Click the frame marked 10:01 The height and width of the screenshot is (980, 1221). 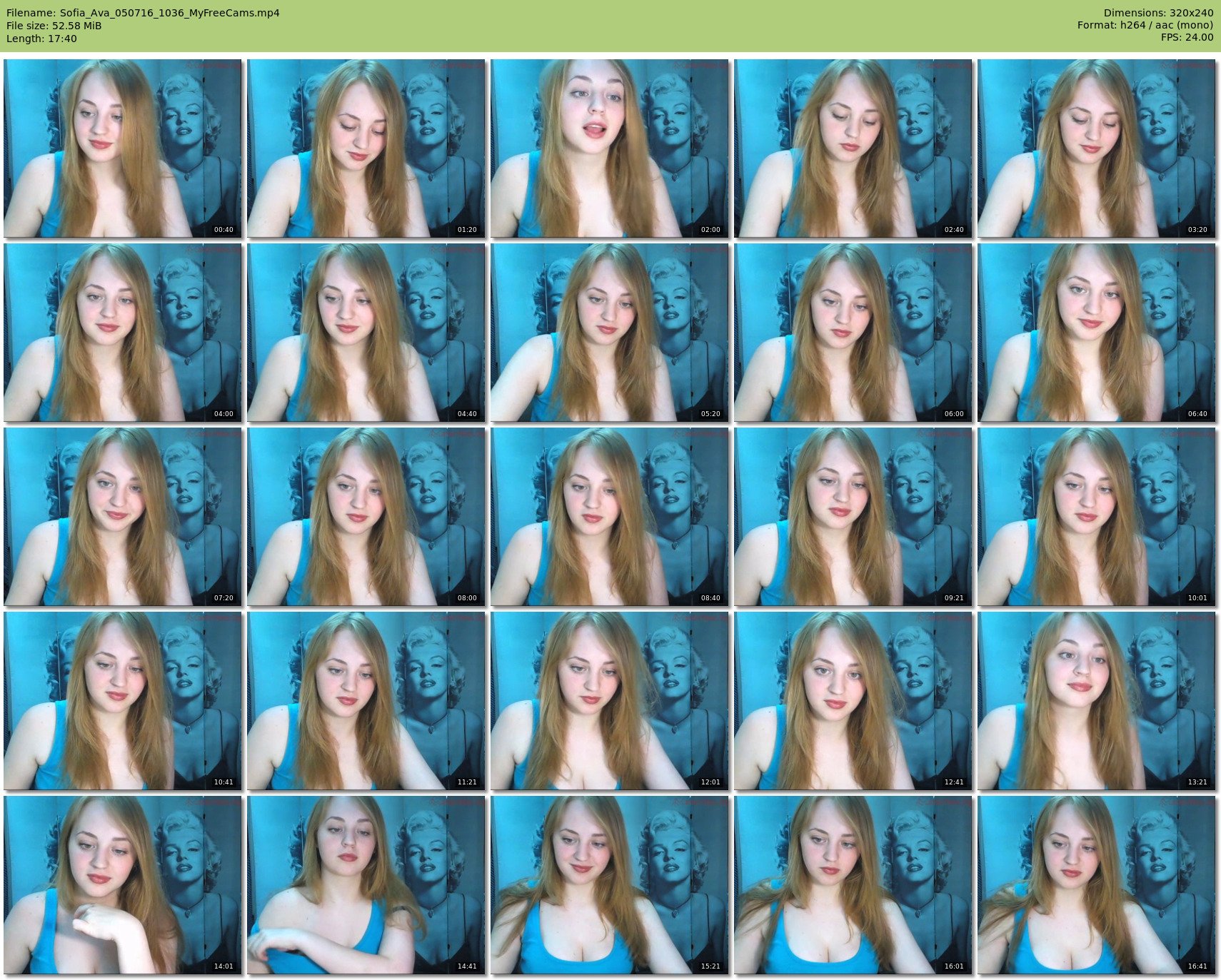(x=1096, y=516)
